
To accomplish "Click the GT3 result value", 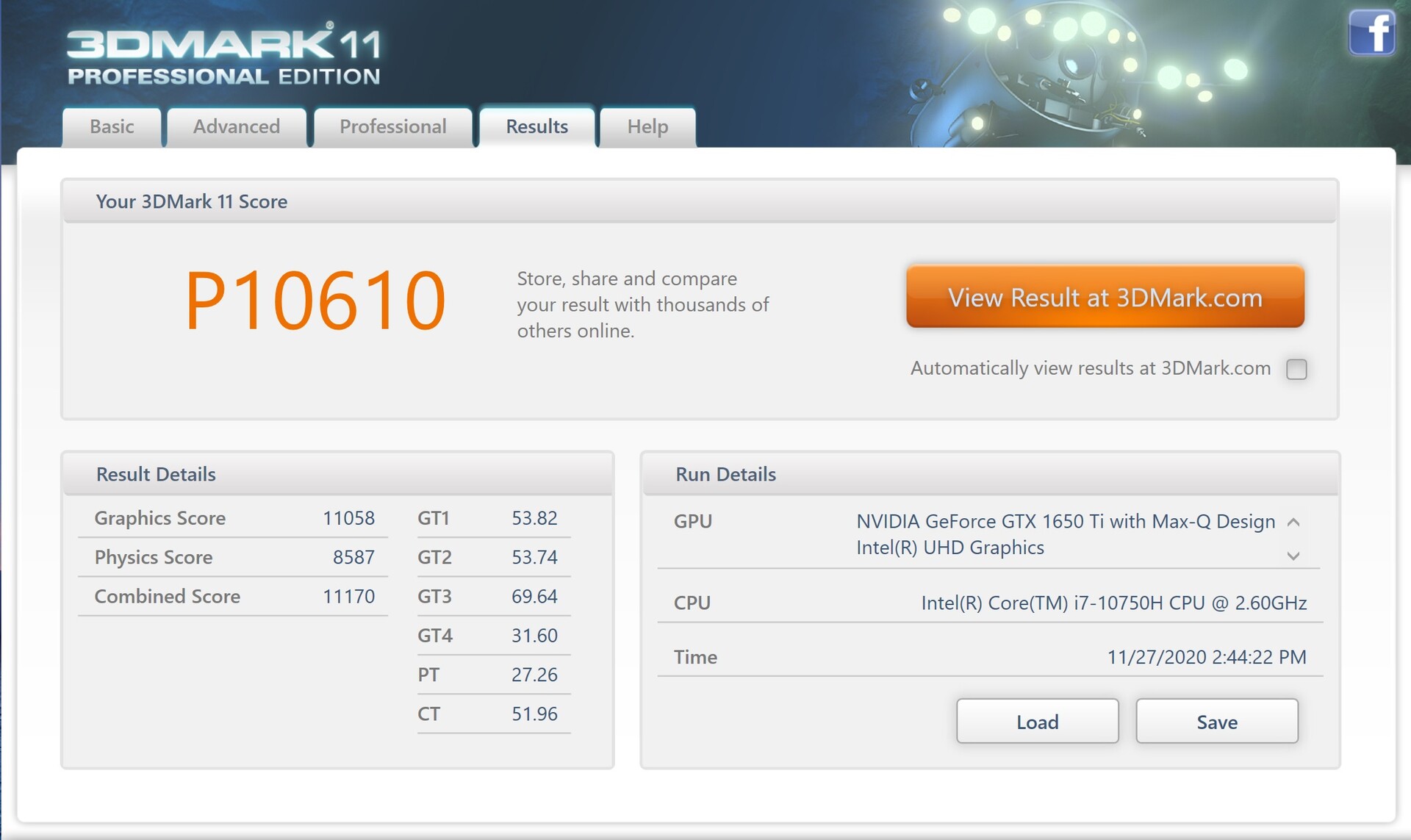I will 534,596.
